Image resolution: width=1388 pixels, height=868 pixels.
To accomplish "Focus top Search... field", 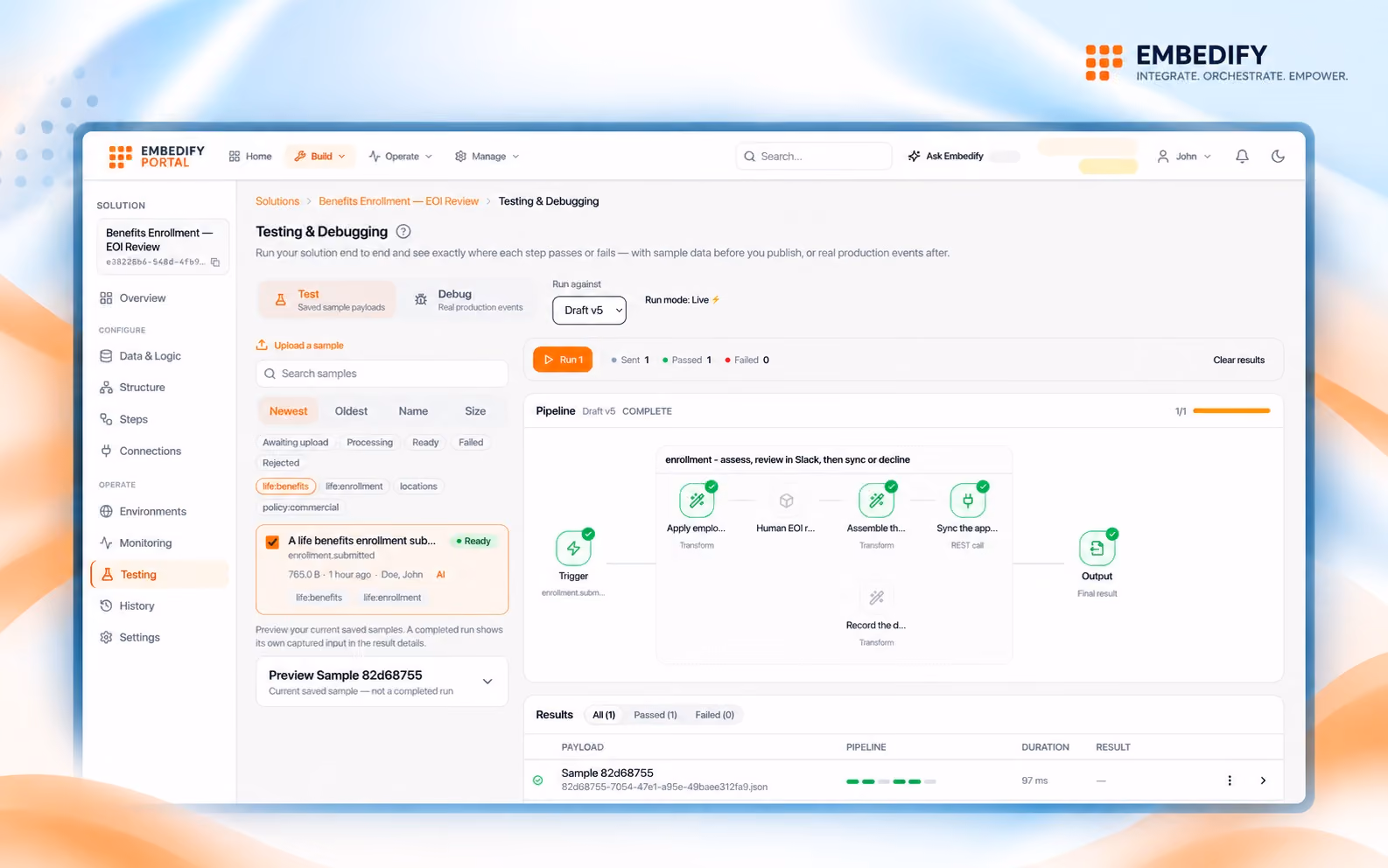I will click(814, 156).
